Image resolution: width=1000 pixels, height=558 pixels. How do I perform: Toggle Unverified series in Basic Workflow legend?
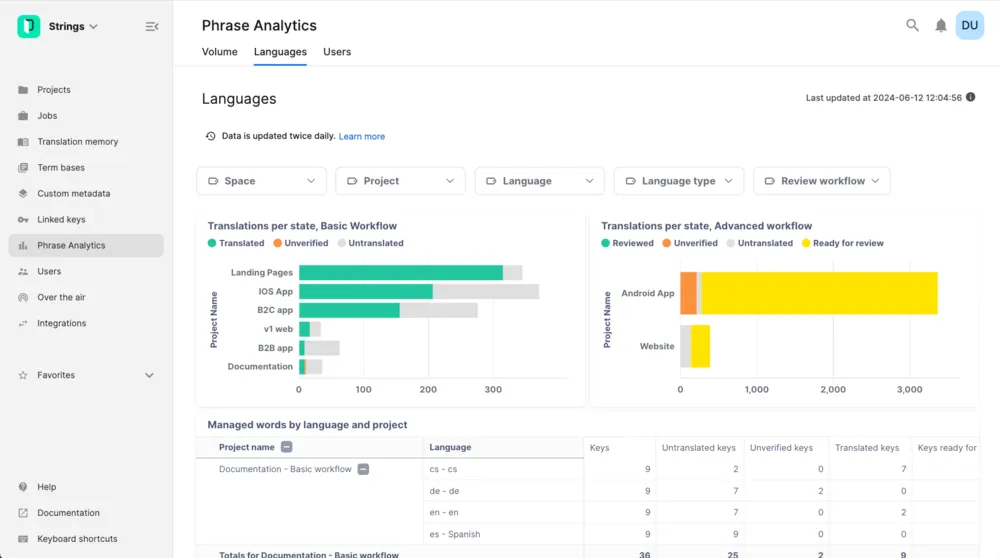click(301, 243)
